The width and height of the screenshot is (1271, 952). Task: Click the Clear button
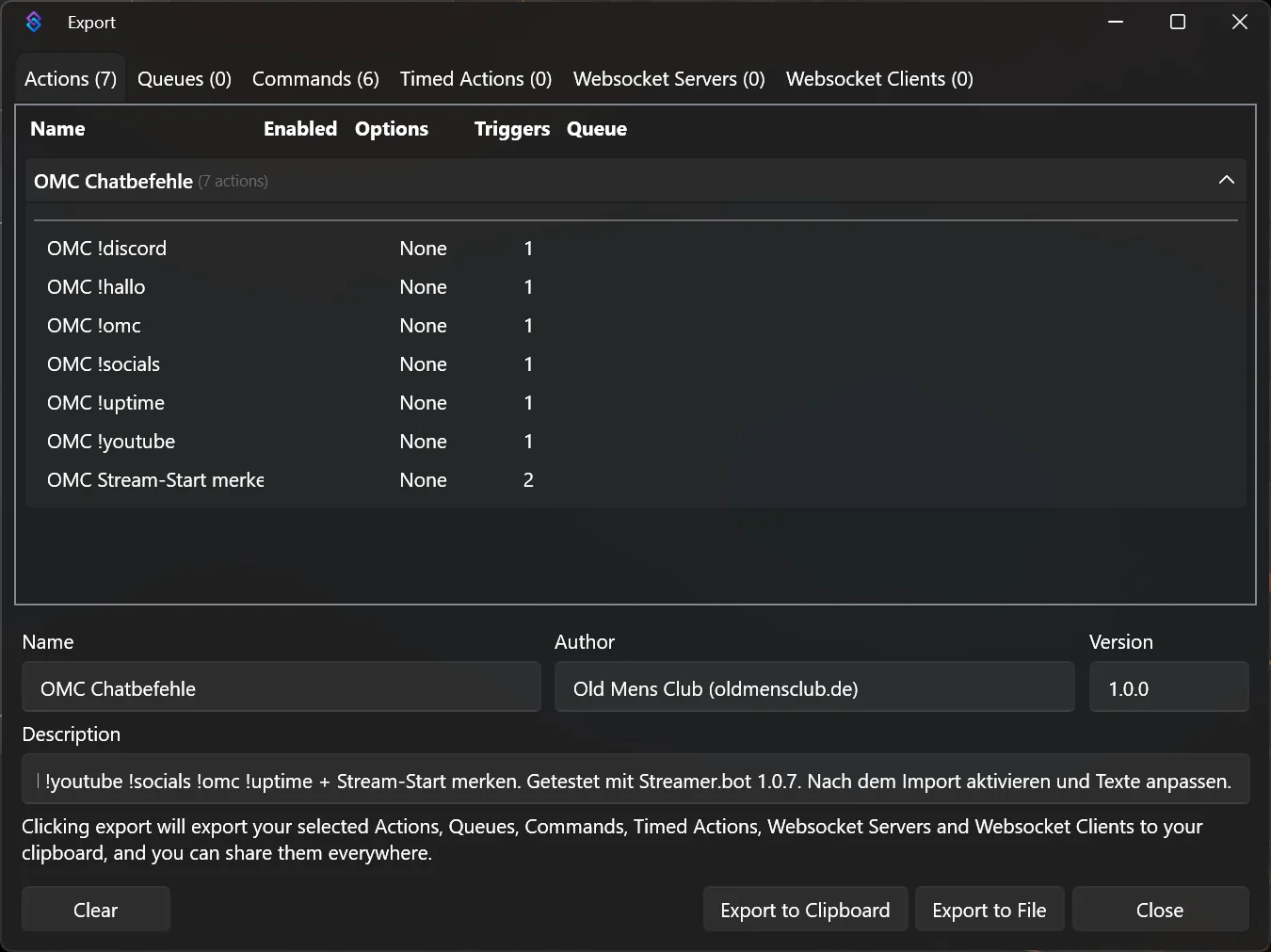tap(96, 910)
